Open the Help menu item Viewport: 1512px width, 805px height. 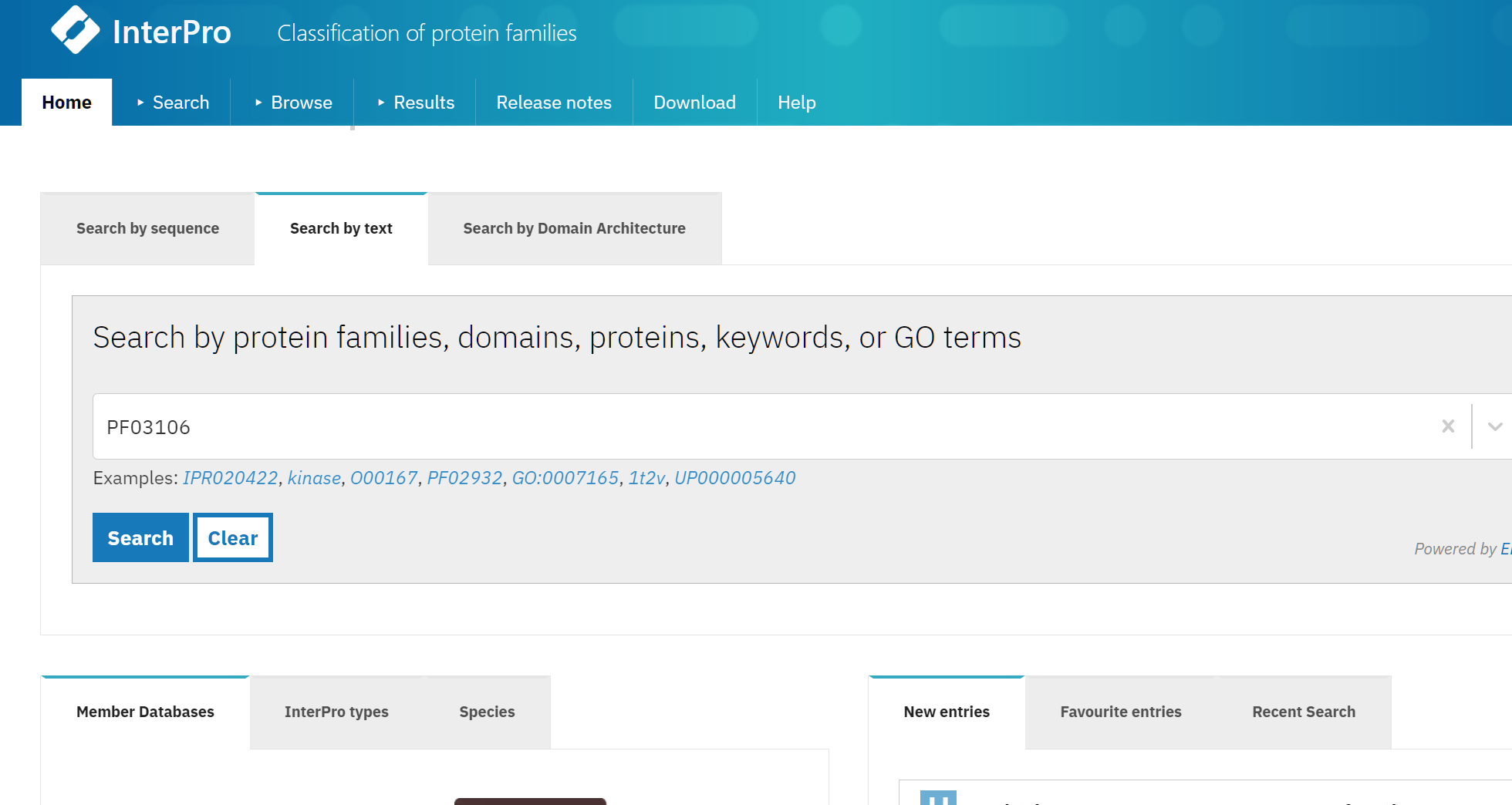(796, 103)
